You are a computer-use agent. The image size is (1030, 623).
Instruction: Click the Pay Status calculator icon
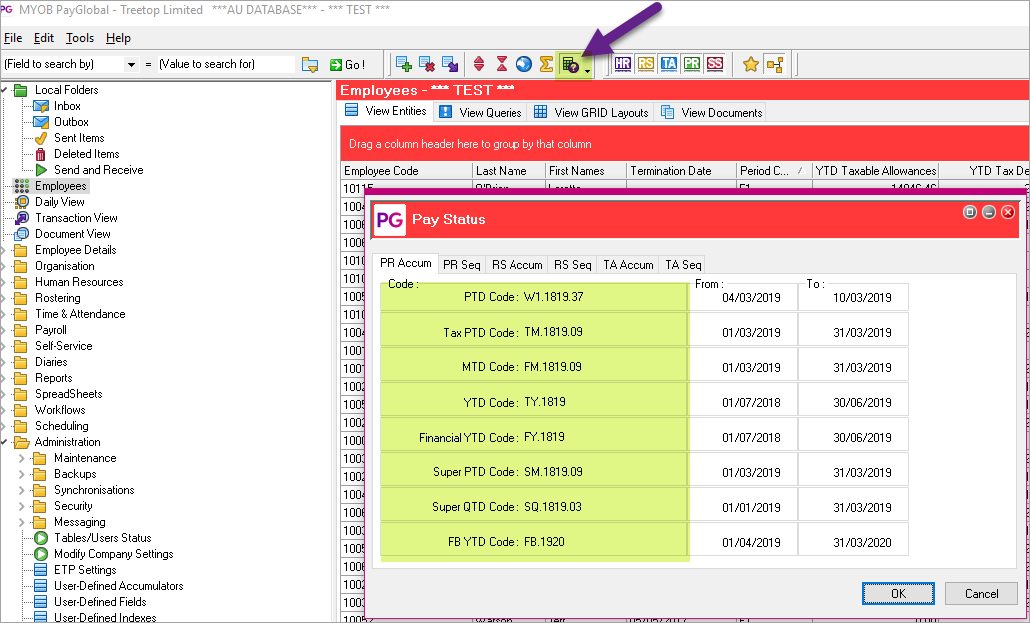570,64
